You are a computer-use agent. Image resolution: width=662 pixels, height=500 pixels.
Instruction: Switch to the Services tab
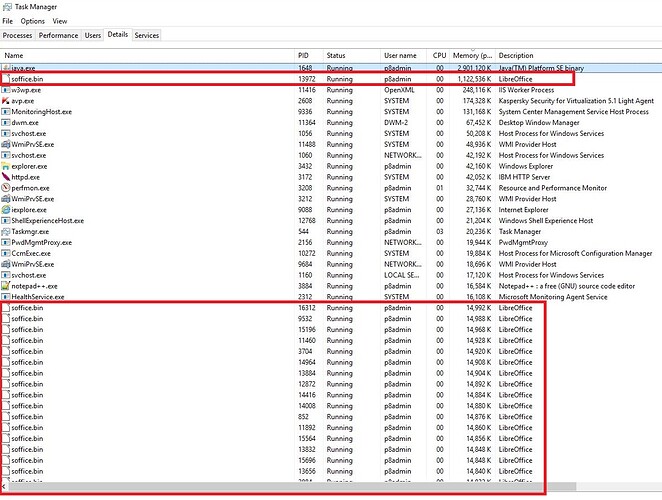point(147,35)
